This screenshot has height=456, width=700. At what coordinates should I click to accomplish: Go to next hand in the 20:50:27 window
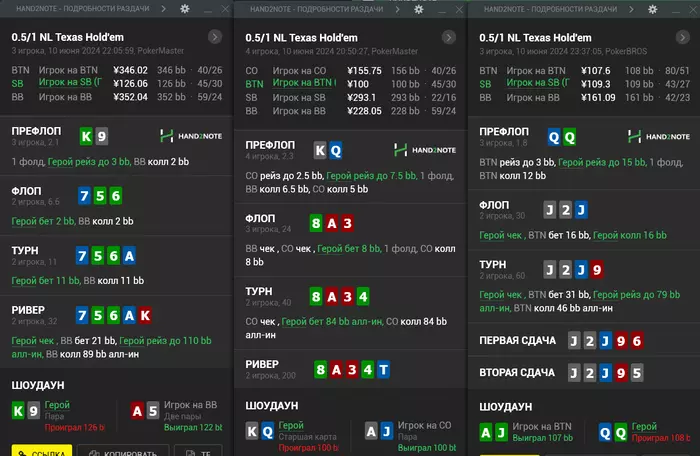(449, 38)
